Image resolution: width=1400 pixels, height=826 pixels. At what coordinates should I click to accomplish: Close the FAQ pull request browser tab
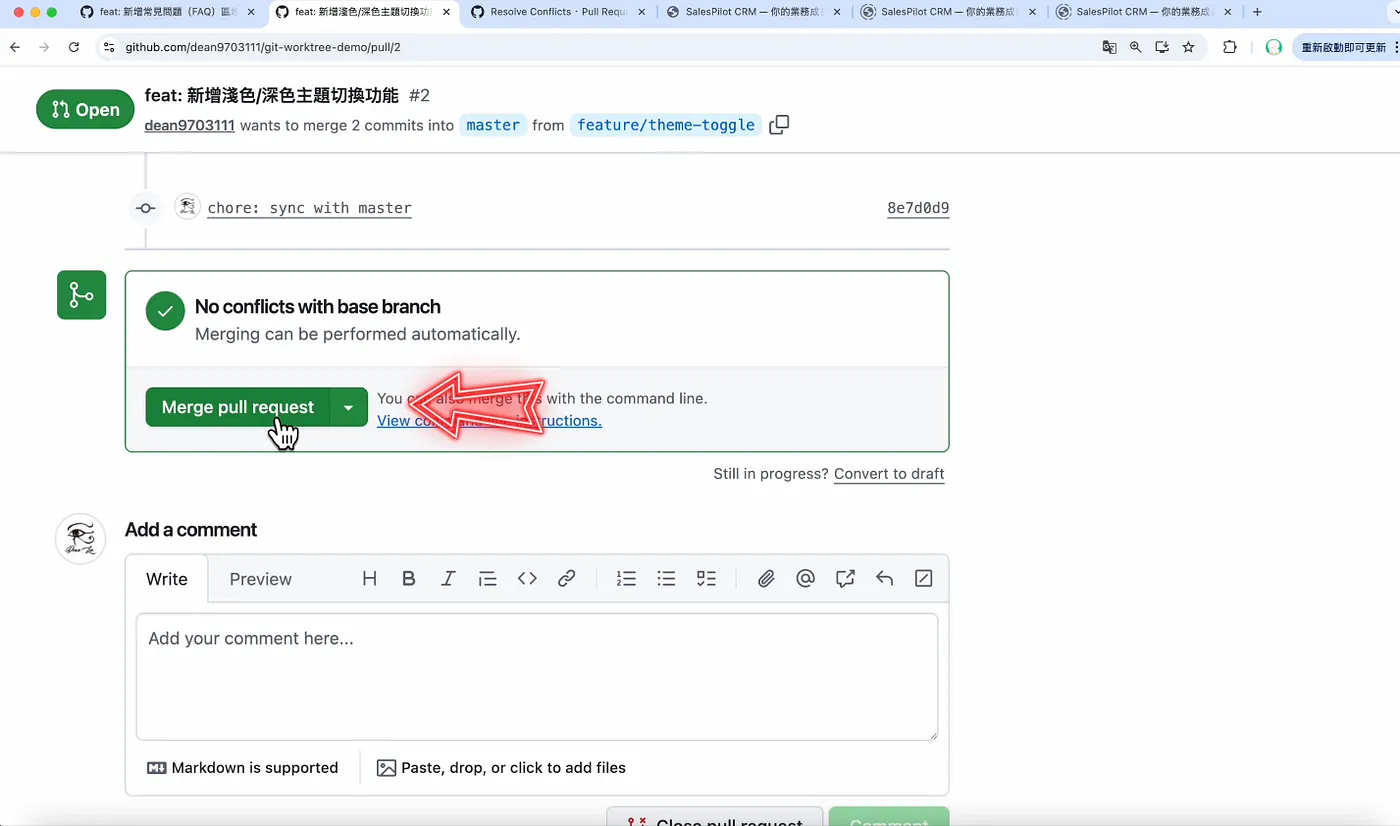pyautogui.click(x=251, y=12)
